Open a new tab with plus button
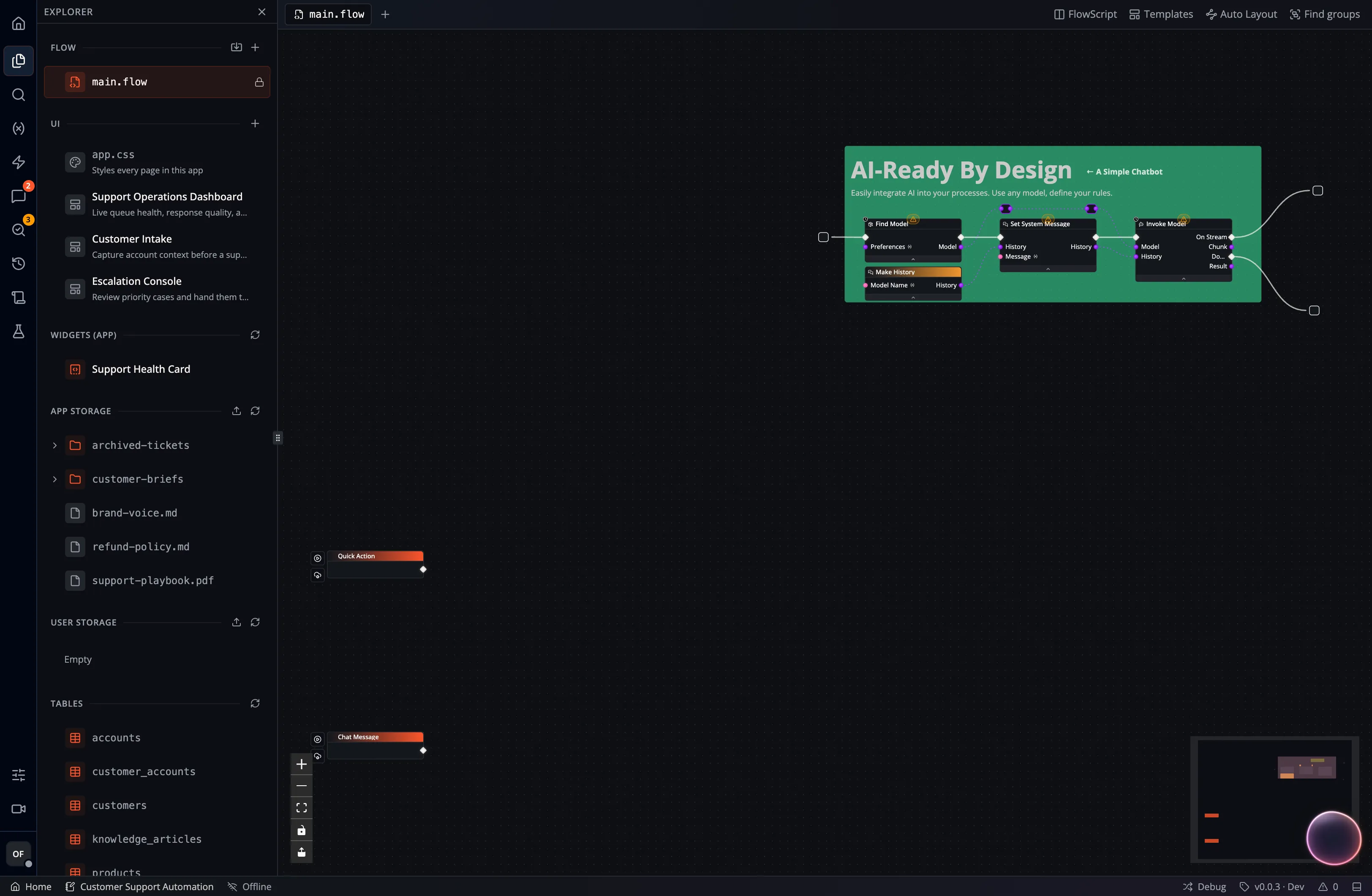This screenshot has height=896, width=1372. point(385,14)
